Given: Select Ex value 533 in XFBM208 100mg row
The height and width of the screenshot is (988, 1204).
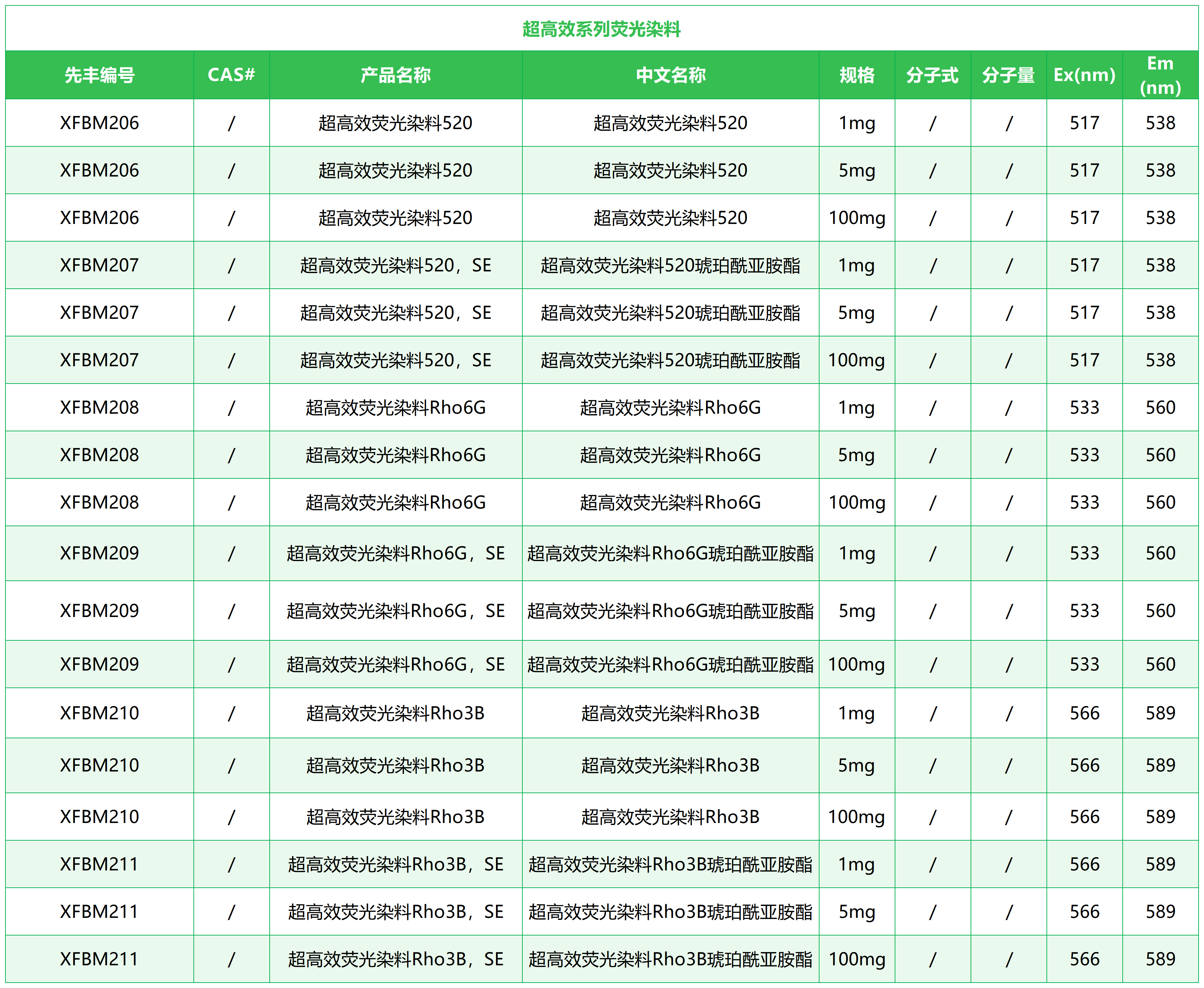Looking at the screenshot, I should tap(1084, 502).
